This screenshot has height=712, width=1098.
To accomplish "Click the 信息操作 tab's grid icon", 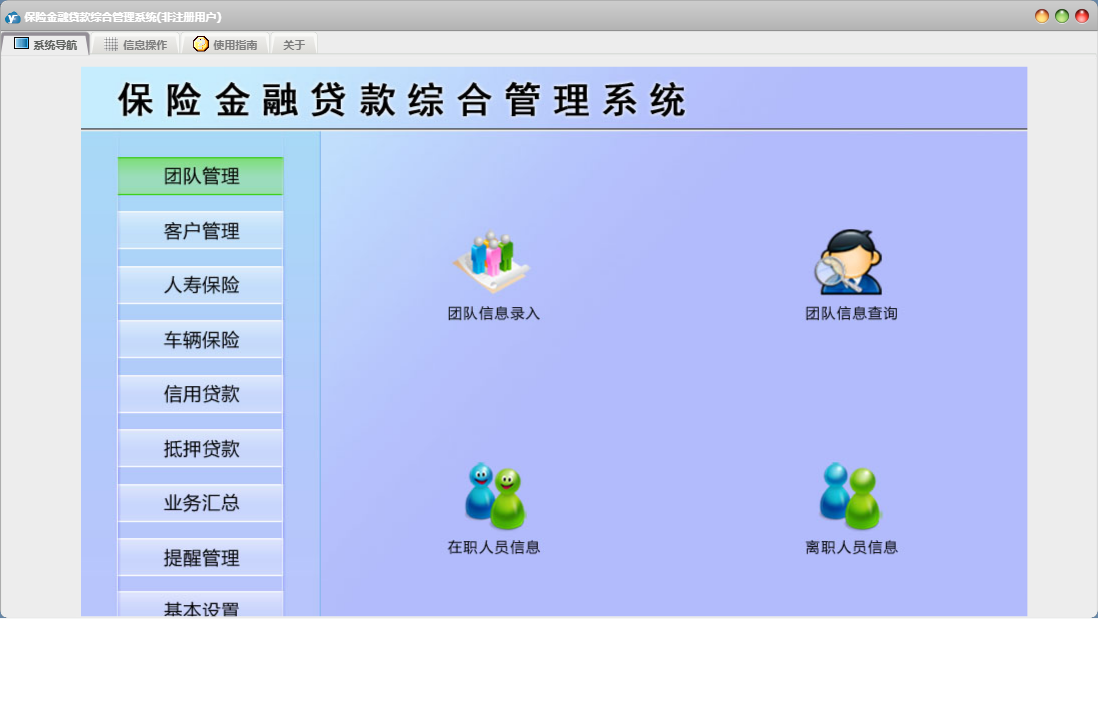I will [x=111, y=44].
